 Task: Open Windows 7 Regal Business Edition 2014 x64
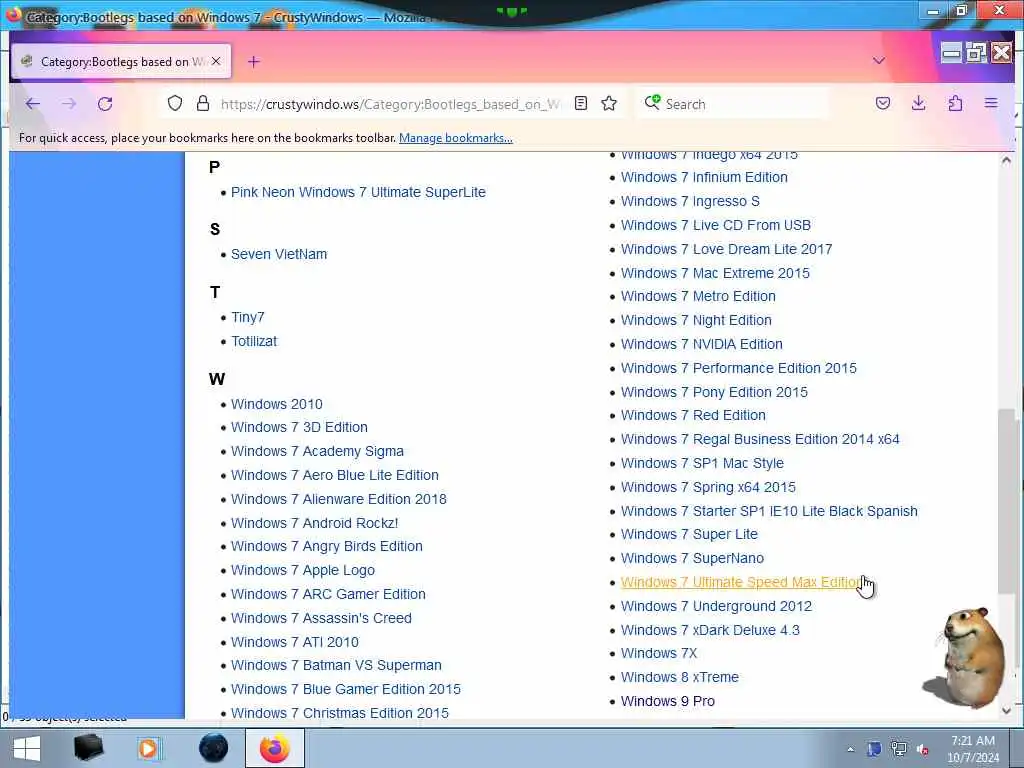click(760, 440)
